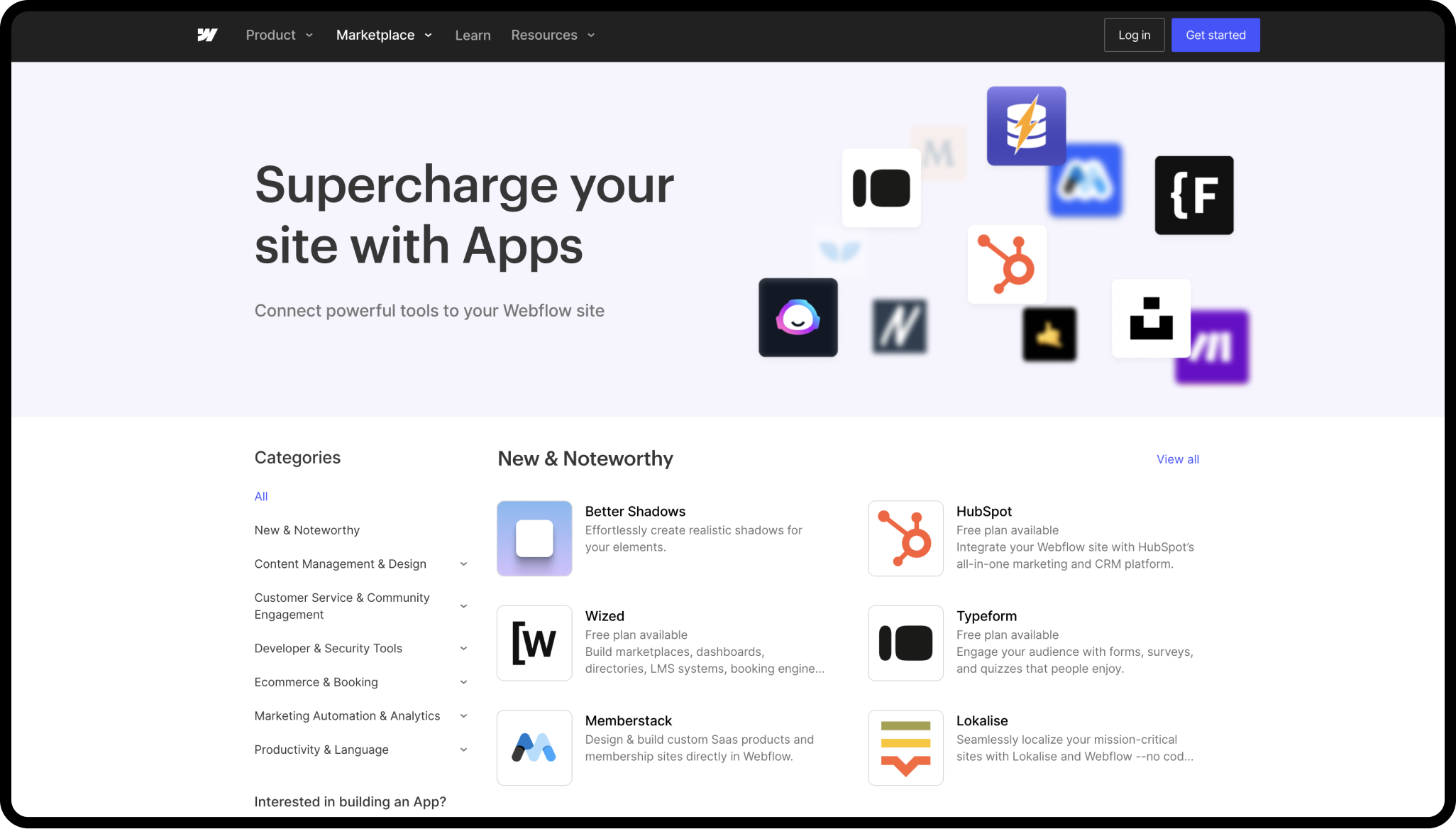This screenshot has width=1456, height=829.
Task: Expand Marketing Automation & Analytics chevron
Action: 463,715
